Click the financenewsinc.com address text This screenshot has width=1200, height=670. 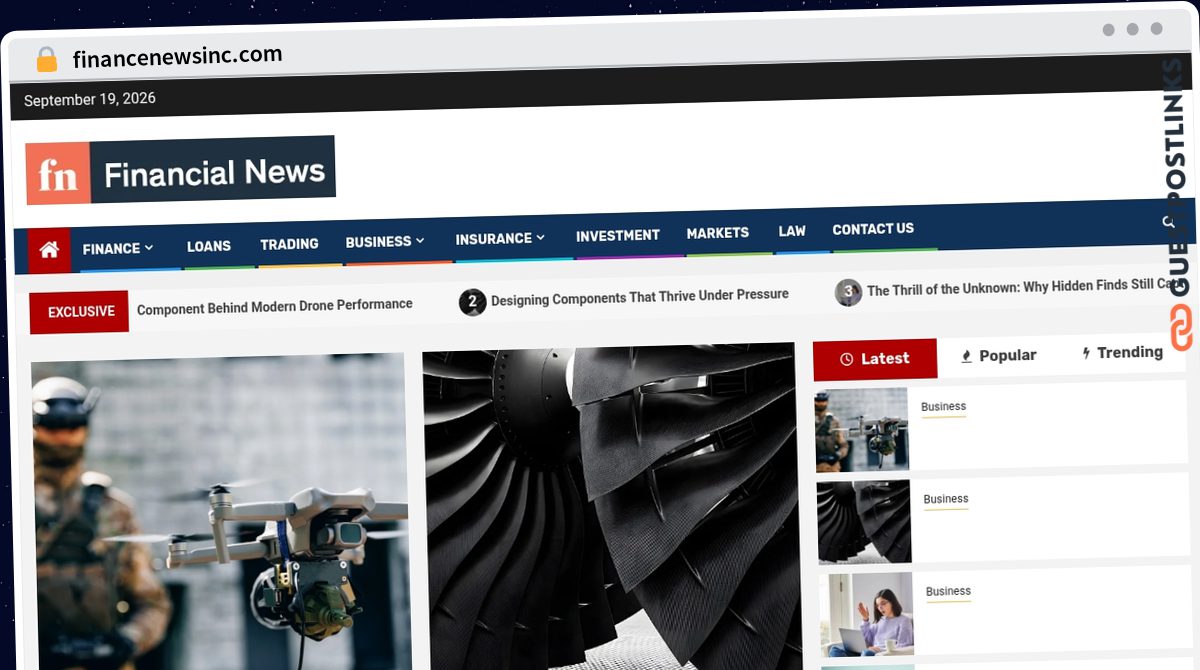[178, 56]
